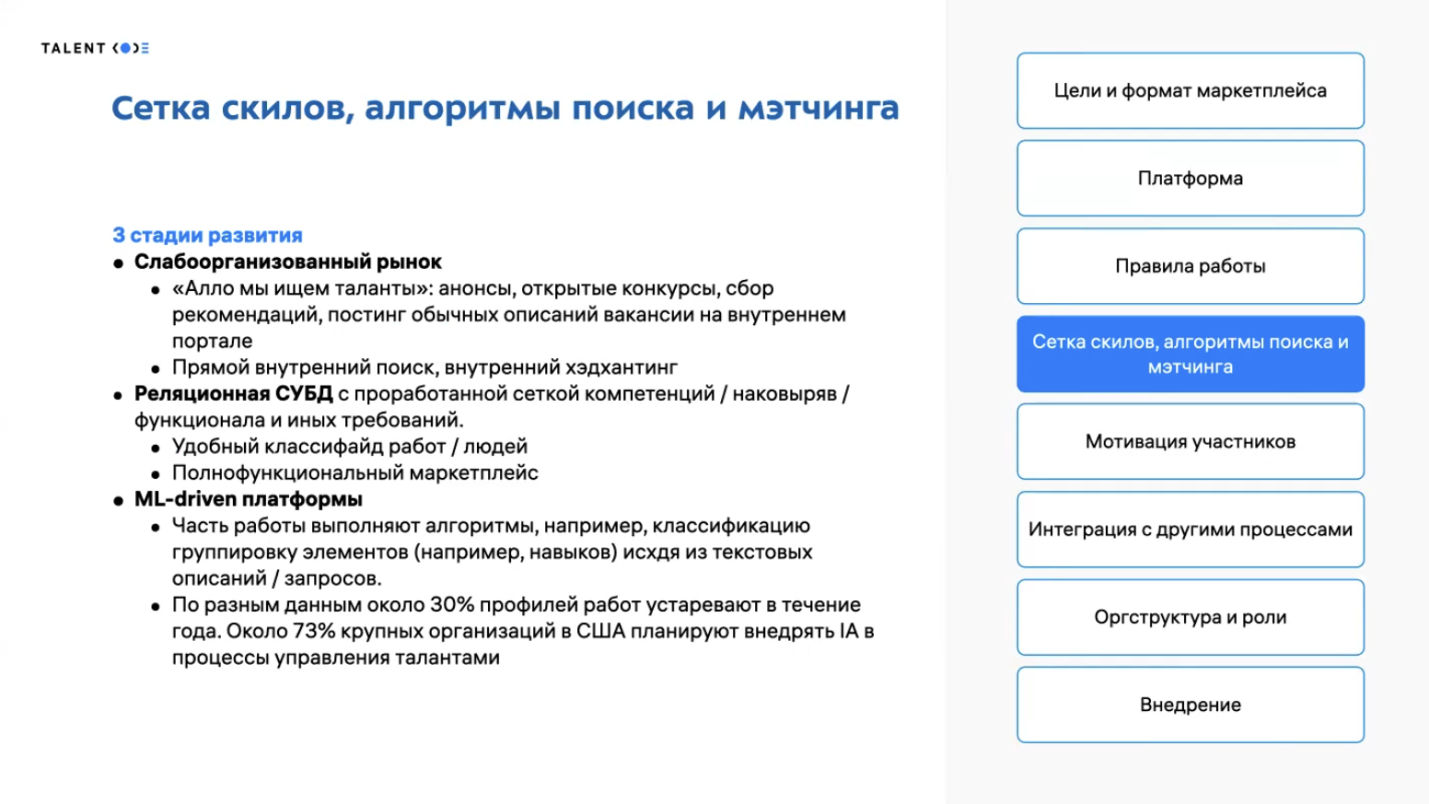This screenshot has height=804, width=1429.
Task: Go to 'Правила работы' section
Action: (x=1190, y=267)
